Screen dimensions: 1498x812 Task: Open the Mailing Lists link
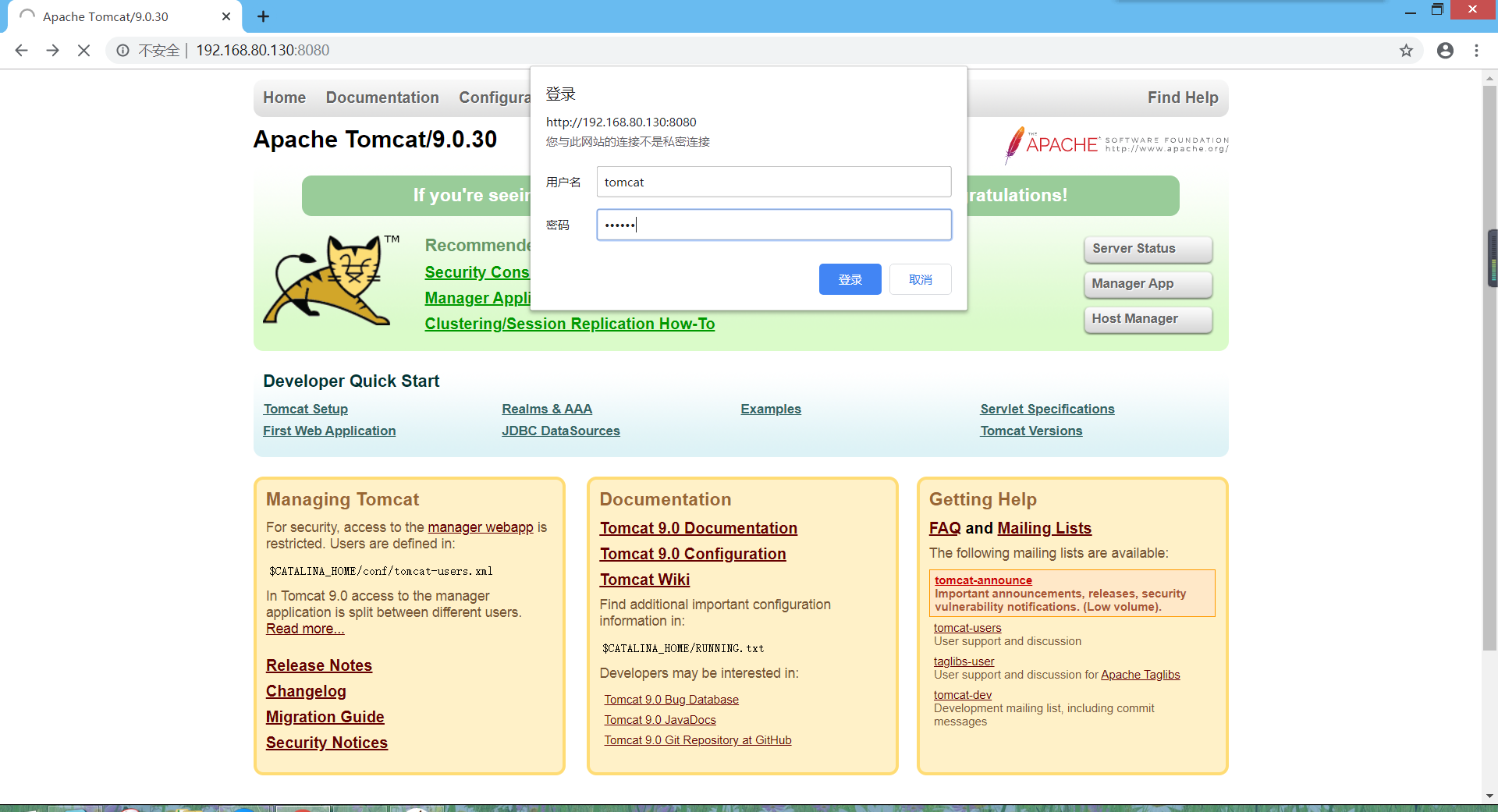(x=1044, y=528)
